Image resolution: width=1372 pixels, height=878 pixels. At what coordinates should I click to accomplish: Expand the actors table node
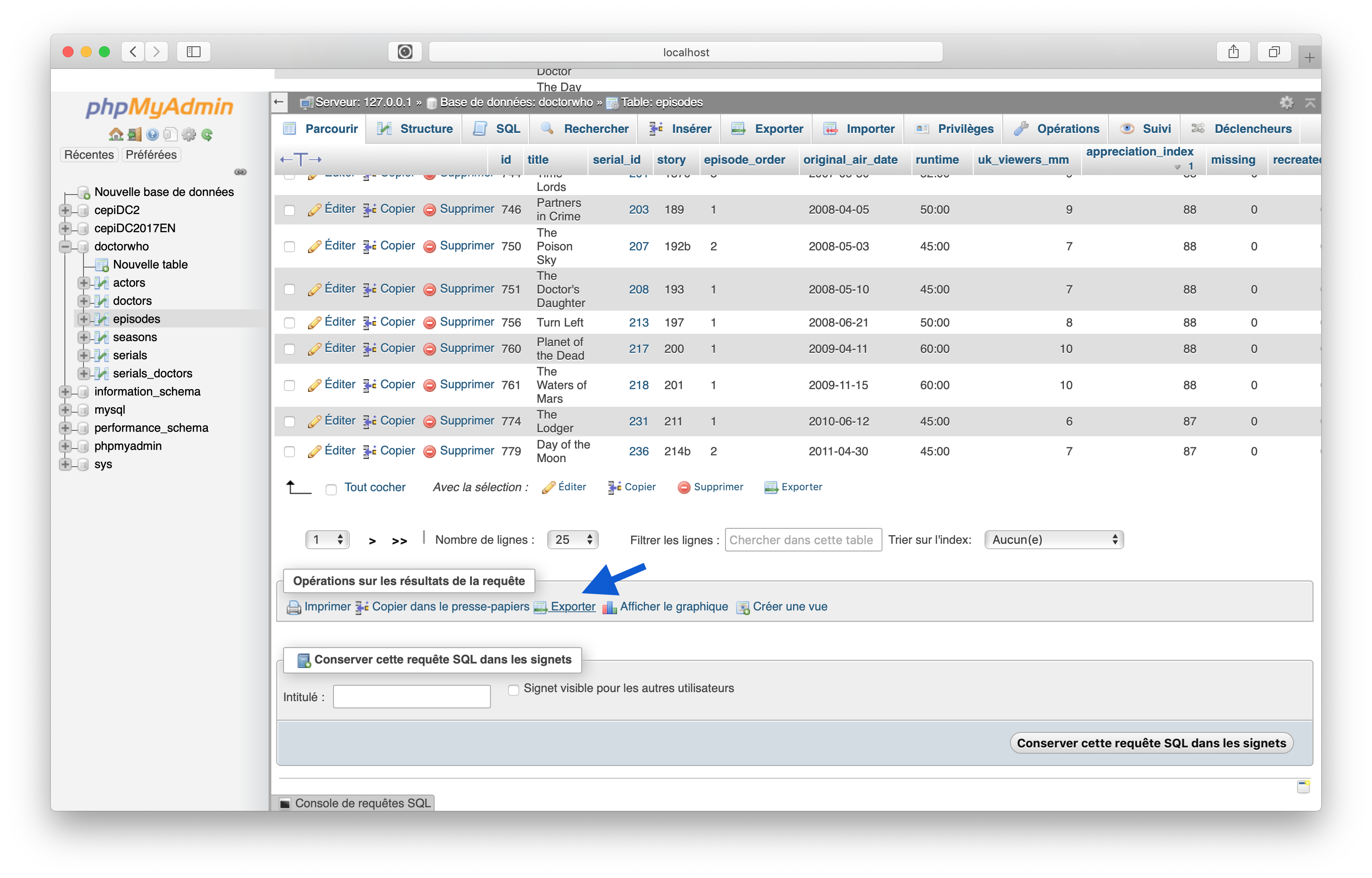pos(84,283)
